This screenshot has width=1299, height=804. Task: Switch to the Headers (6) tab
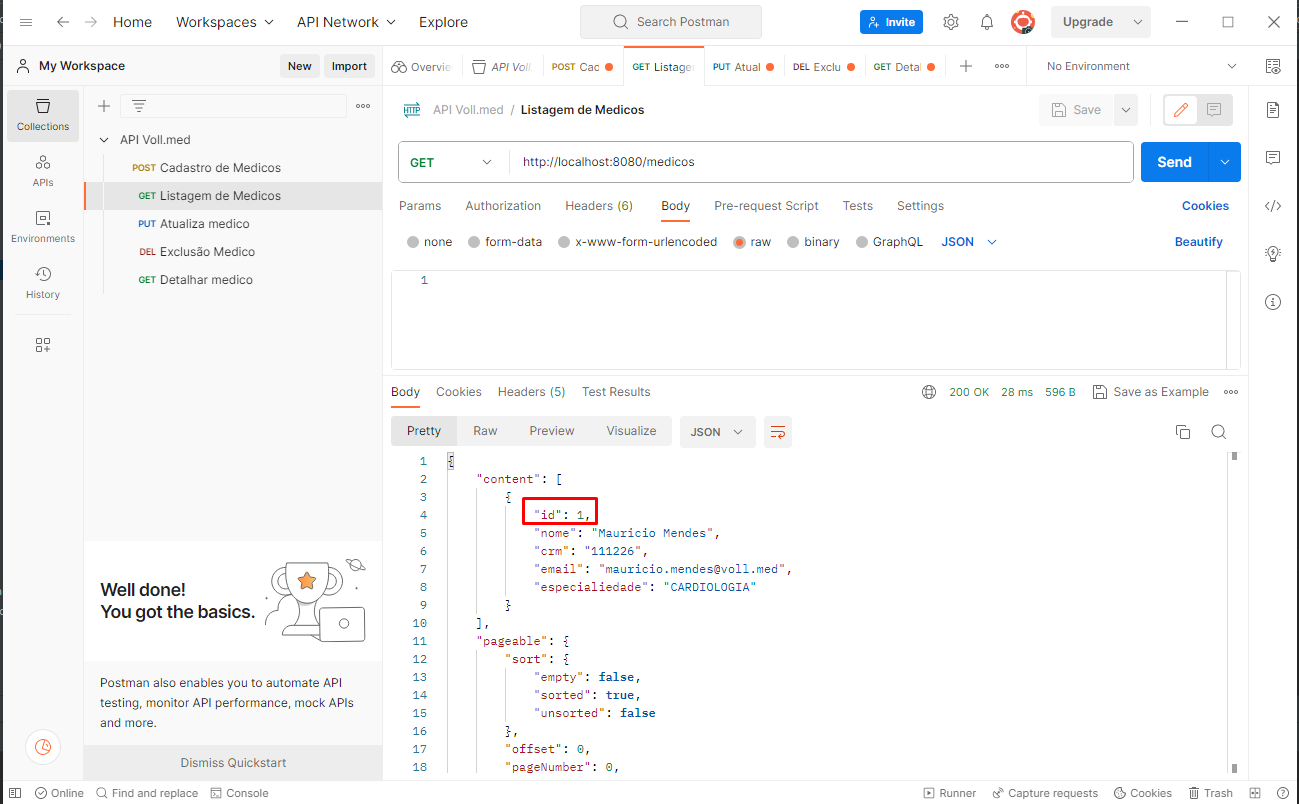pos(599,206)
